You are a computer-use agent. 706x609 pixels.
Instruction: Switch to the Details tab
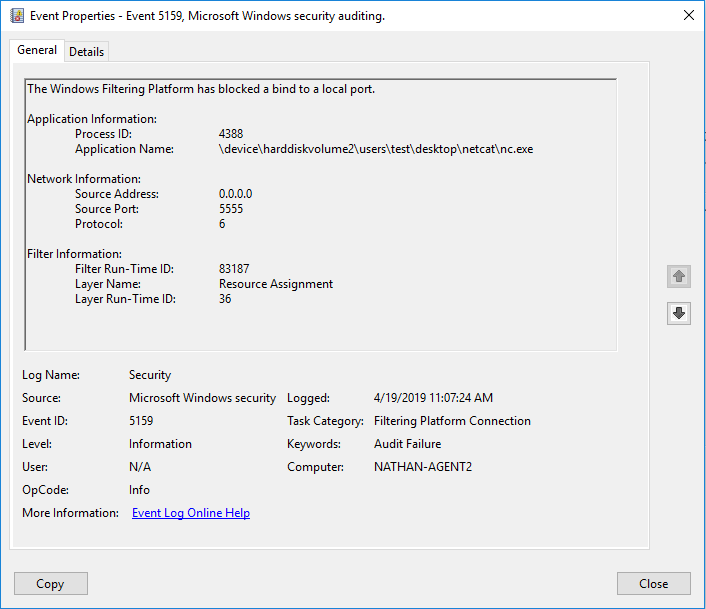coord(87,51)
